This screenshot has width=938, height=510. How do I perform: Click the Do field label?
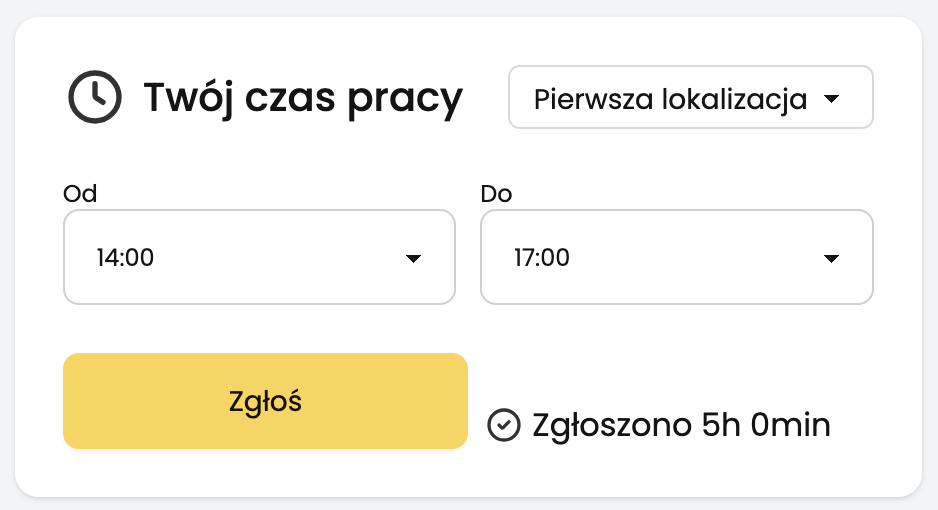(497, 194)
